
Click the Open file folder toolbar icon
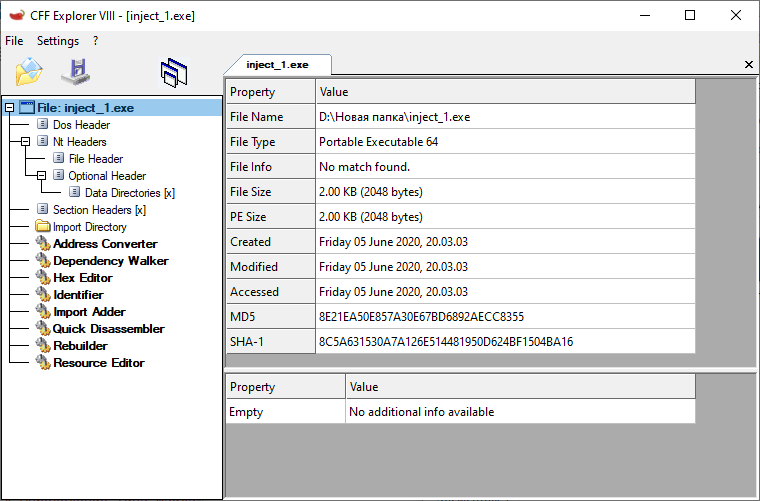[x=29, y=72]
